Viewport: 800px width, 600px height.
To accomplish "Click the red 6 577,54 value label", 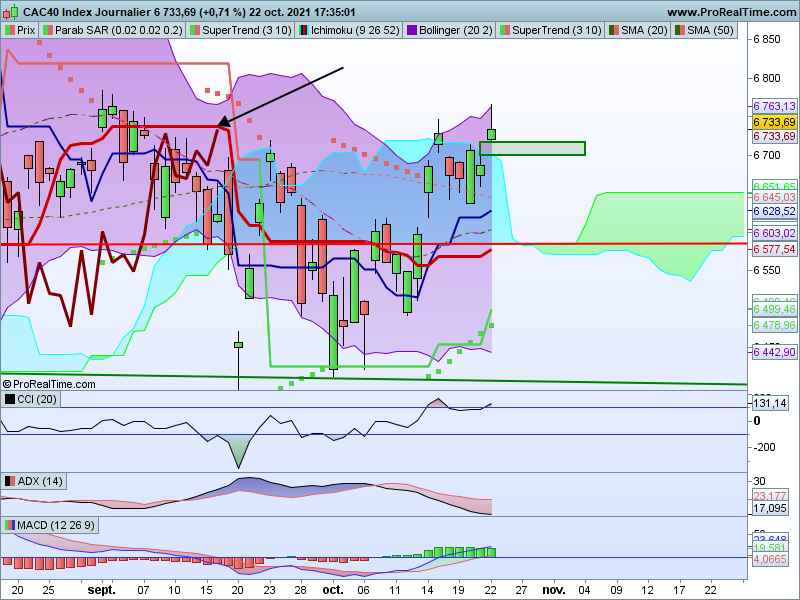I will [x=774, y=249].
